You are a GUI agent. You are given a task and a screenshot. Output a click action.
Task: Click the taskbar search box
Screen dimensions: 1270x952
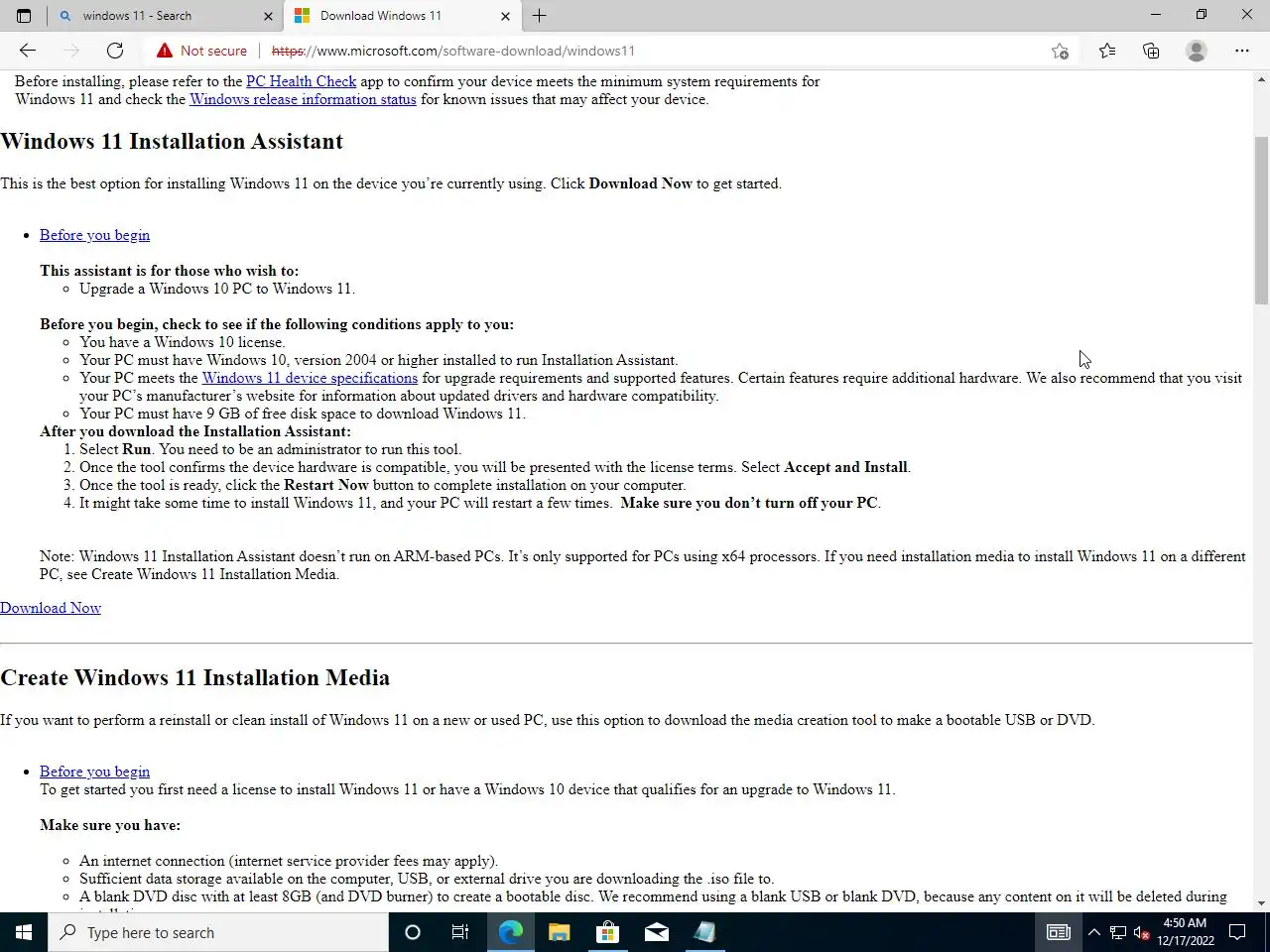[218, 932]
